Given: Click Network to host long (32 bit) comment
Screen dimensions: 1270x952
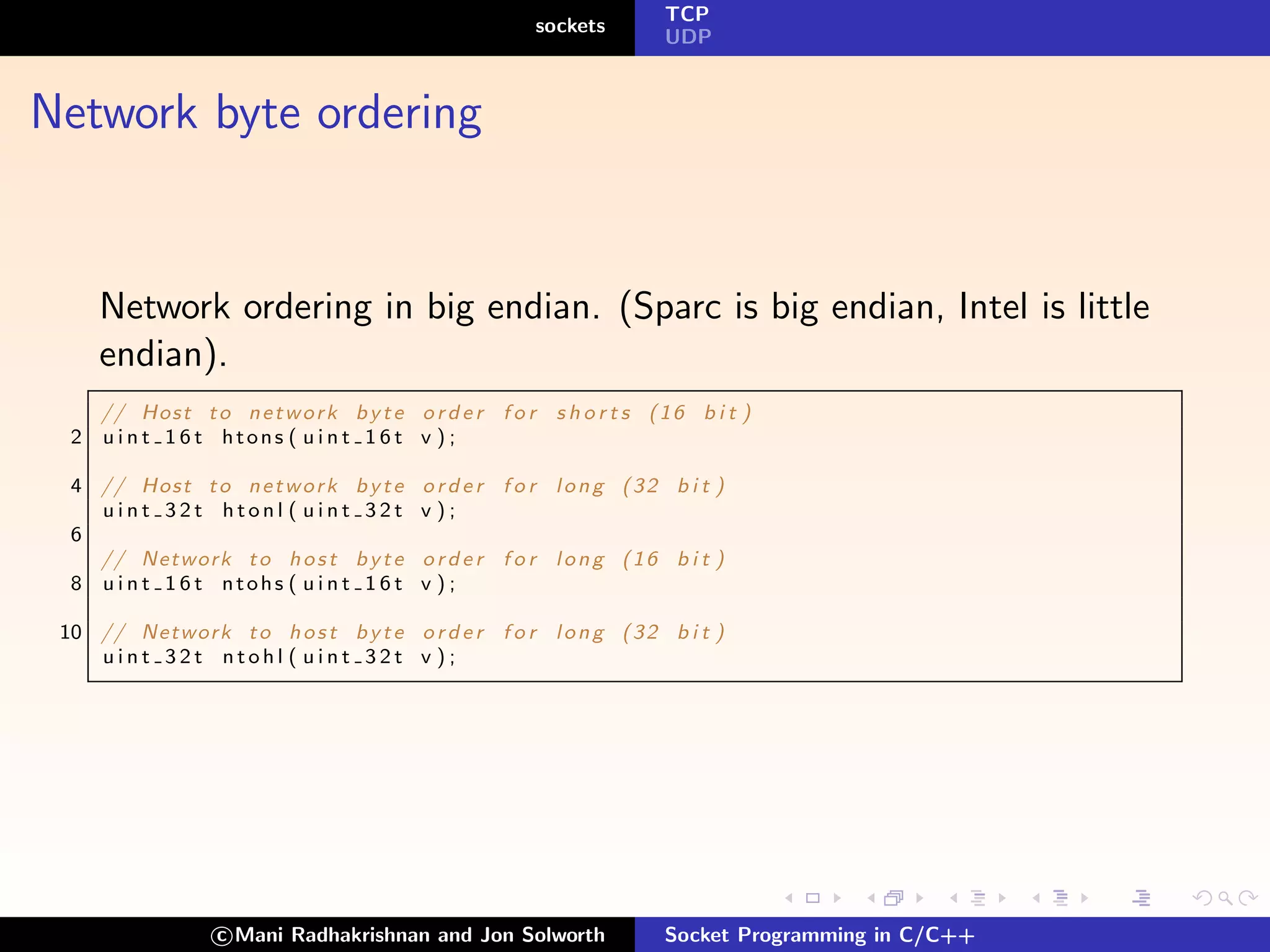Looking at the screenshot, I should [x=414, y=632].
